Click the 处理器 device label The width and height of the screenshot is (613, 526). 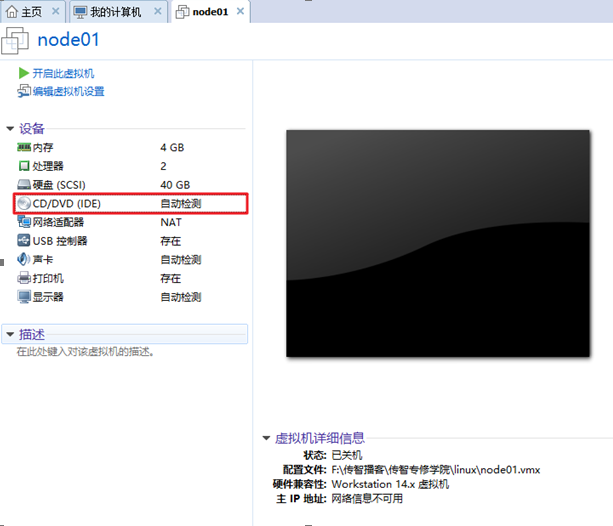48,166
